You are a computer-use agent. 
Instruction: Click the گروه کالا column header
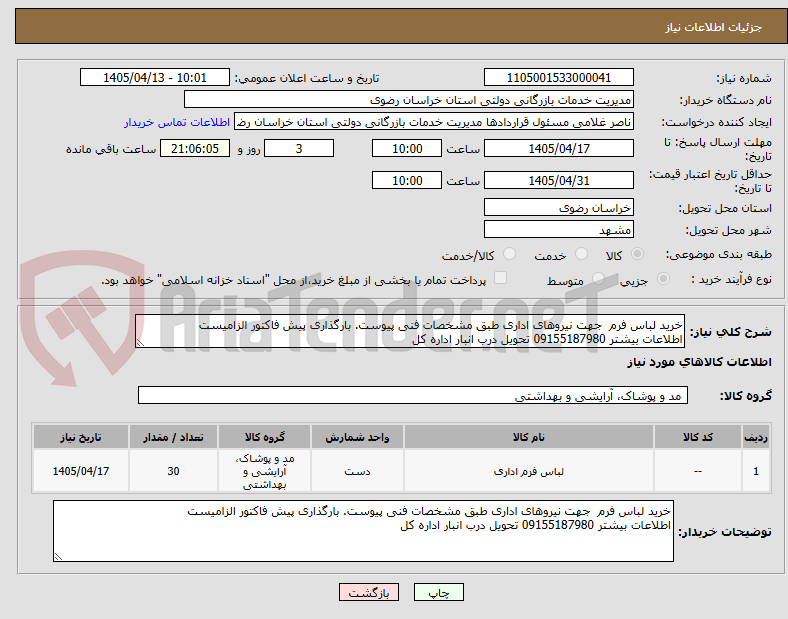pos(264,437)
